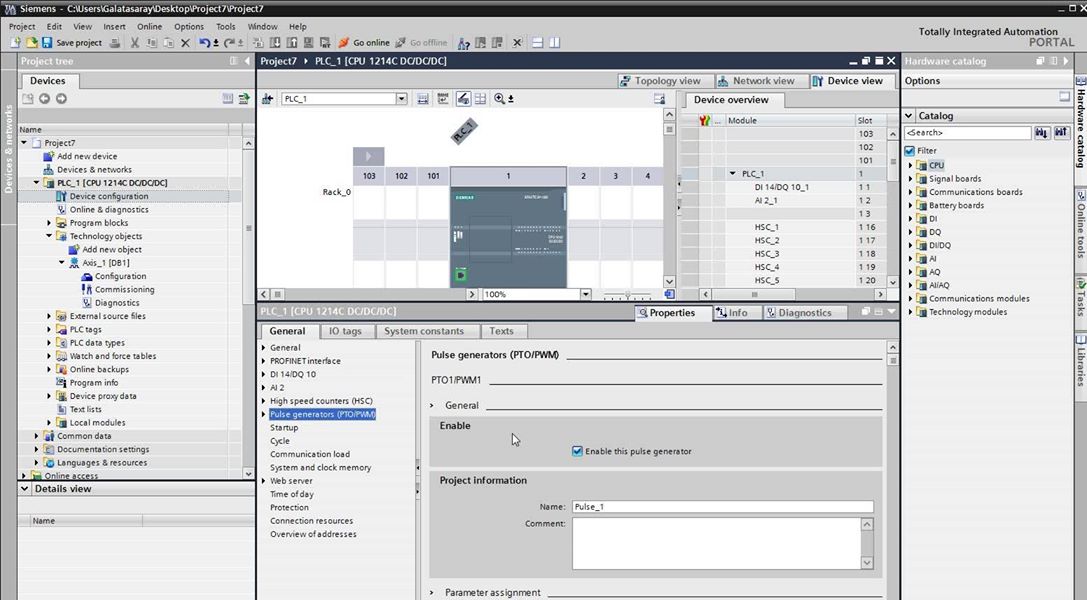Expand Signal boards catalog folder
The height and width of the screenshot is (600, 1087).
[x=910, y=179]
